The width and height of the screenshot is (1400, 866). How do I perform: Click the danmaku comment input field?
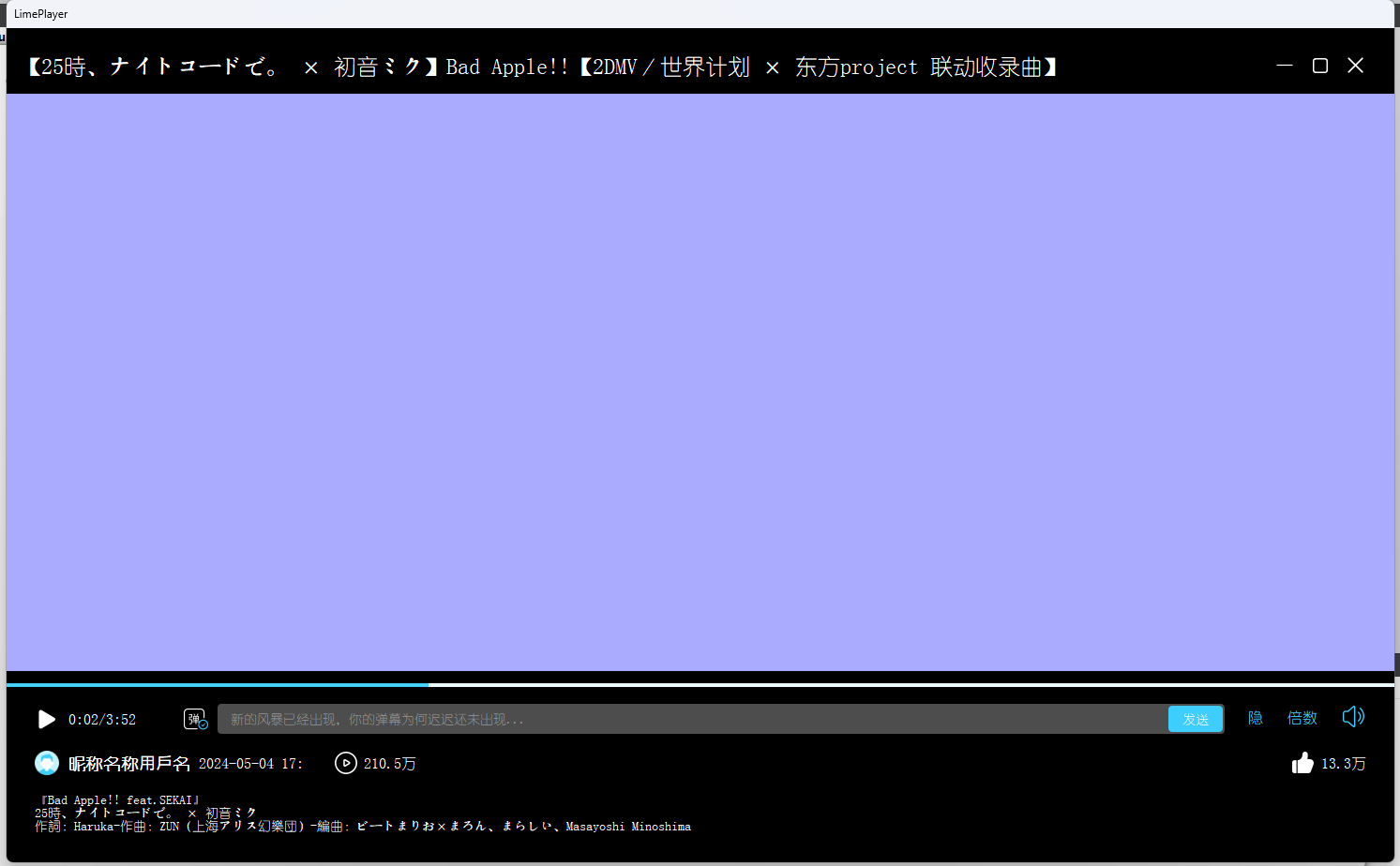pyautogui.click(x=693, y=719)
